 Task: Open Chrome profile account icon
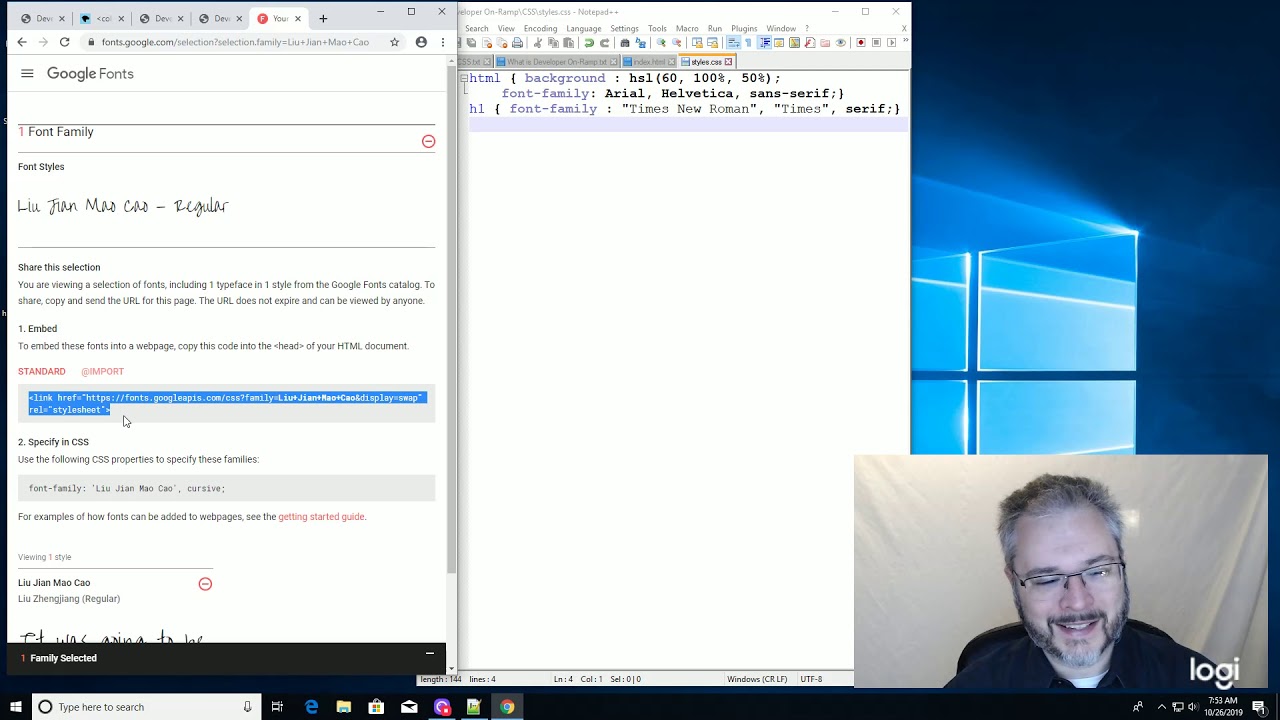421,42
